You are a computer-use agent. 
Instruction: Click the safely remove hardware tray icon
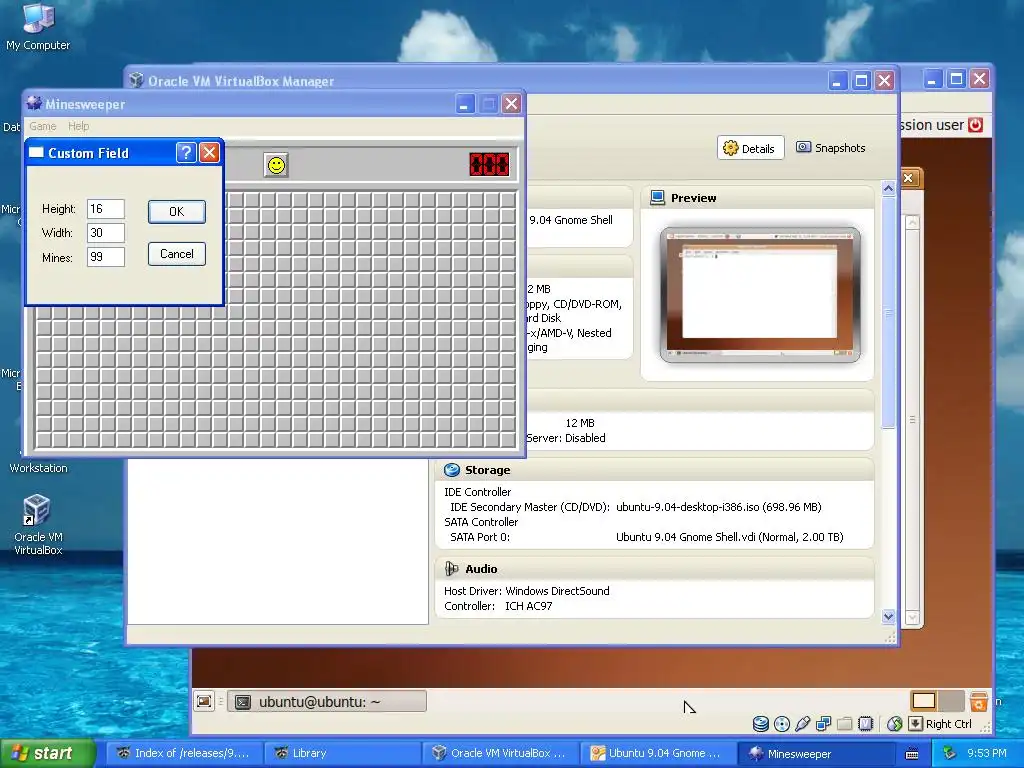click(x=950, y=753)
